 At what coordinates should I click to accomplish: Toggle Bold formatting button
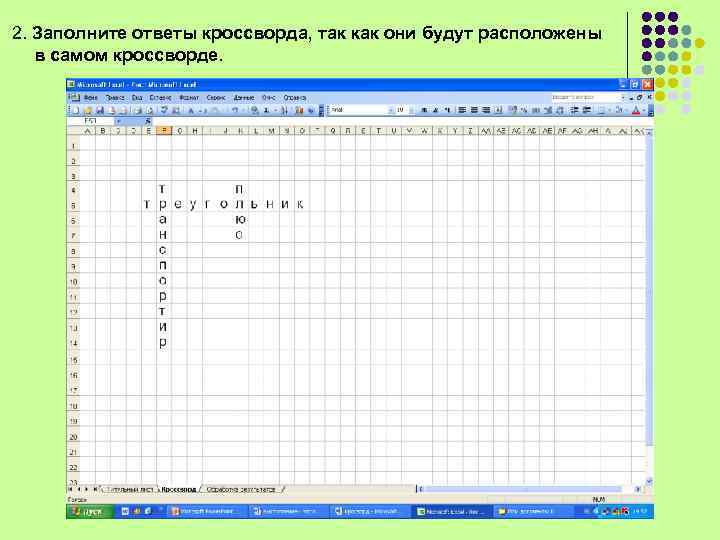424,110
